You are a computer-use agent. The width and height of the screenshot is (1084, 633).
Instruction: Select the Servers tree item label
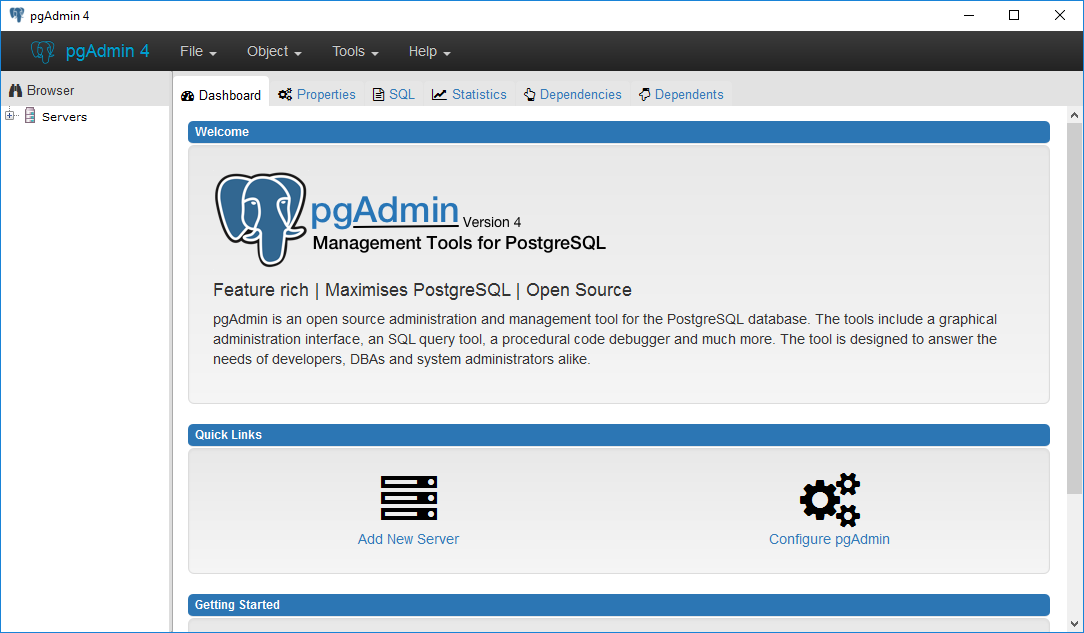click(64, 117)
